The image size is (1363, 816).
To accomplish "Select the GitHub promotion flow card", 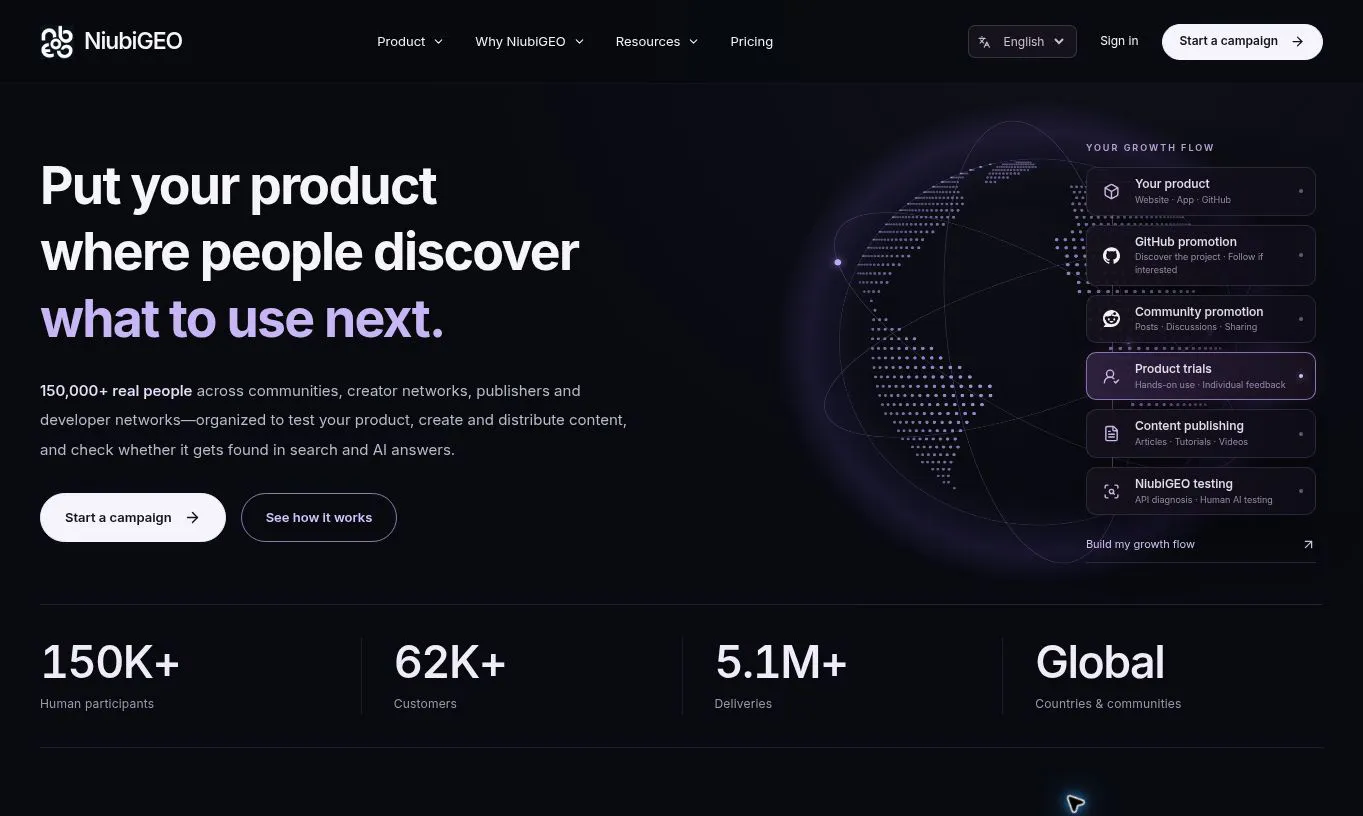I will click(1200, 255).
